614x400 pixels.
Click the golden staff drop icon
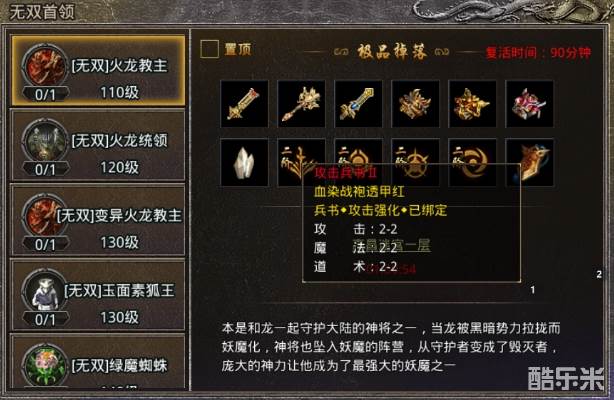[x=301, y=104]
